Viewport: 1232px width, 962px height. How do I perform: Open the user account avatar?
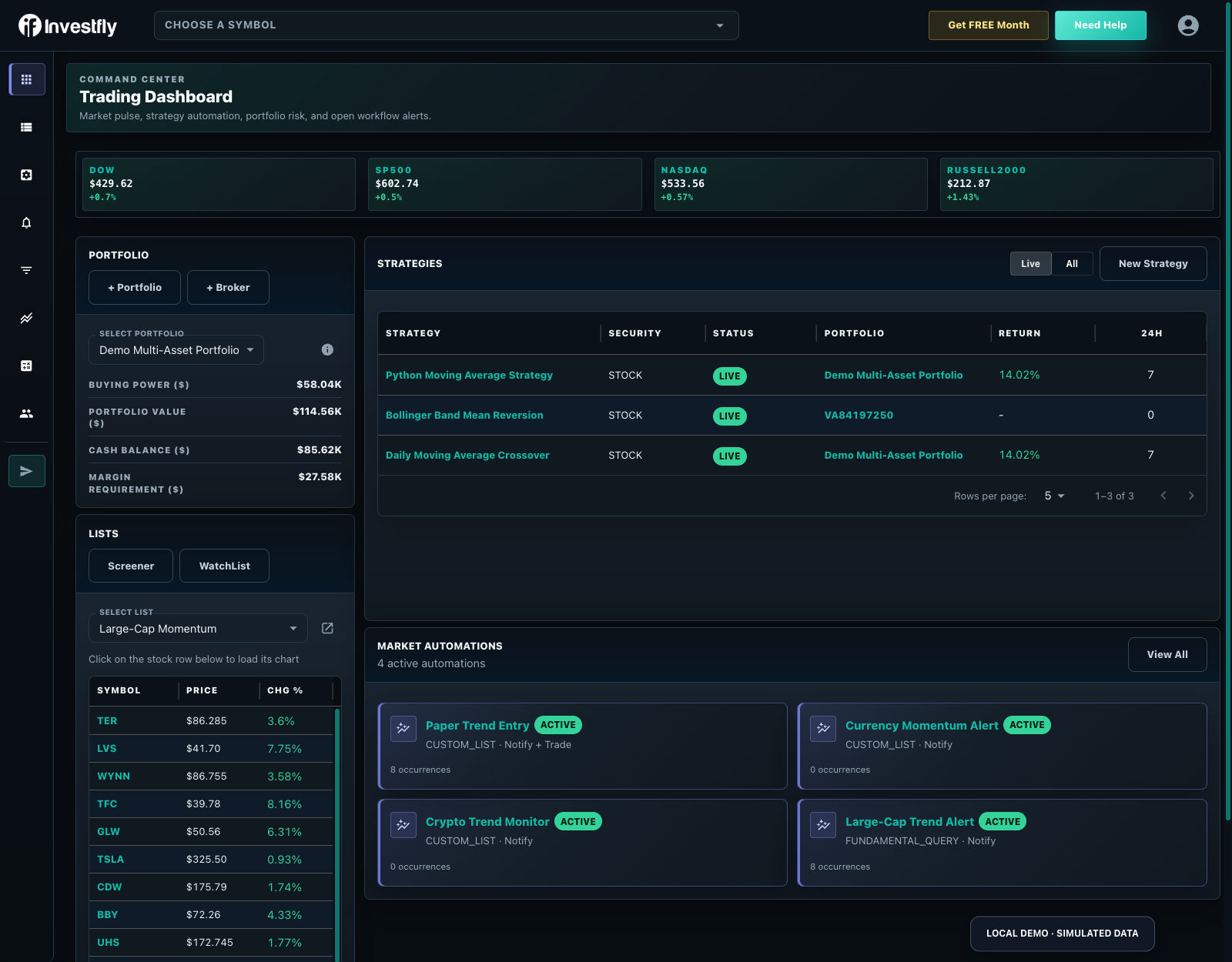[1188, 25]
